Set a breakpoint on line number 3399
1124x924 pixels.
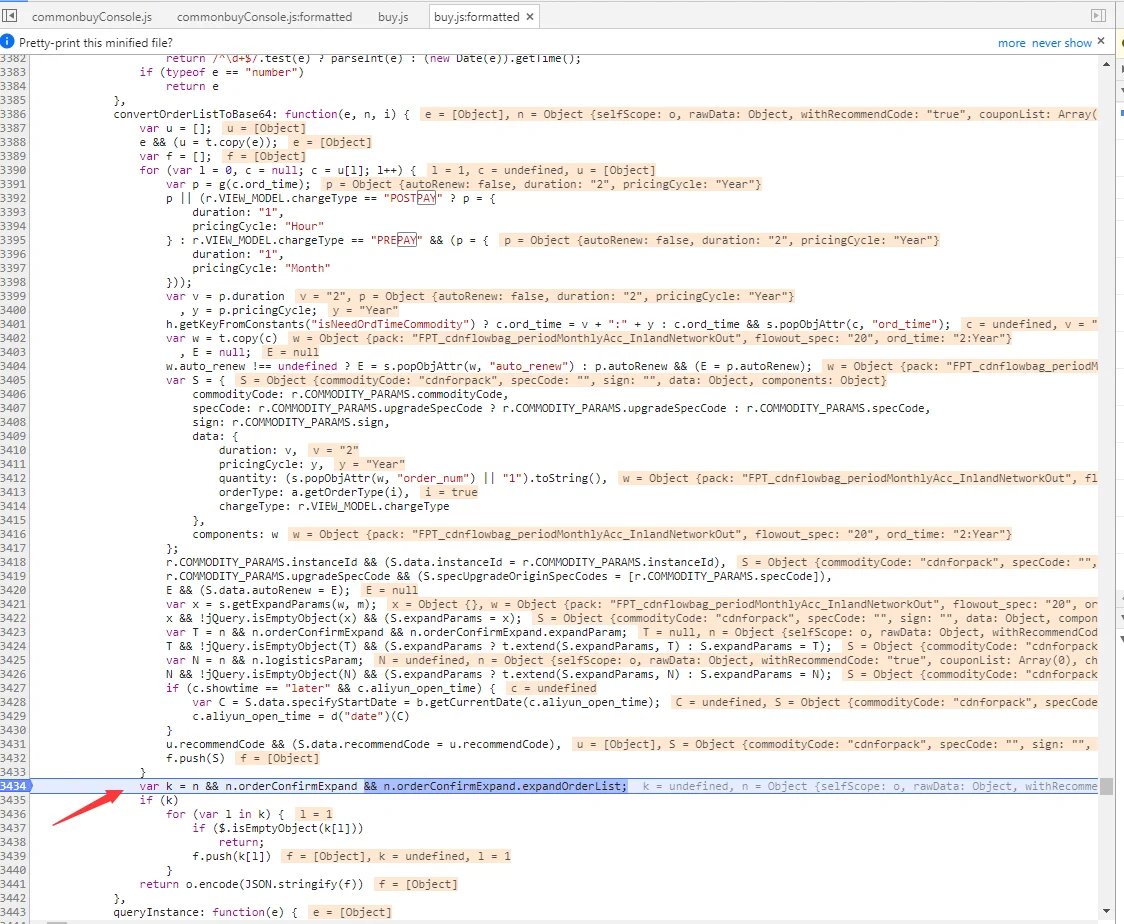(x=14, y=297)
